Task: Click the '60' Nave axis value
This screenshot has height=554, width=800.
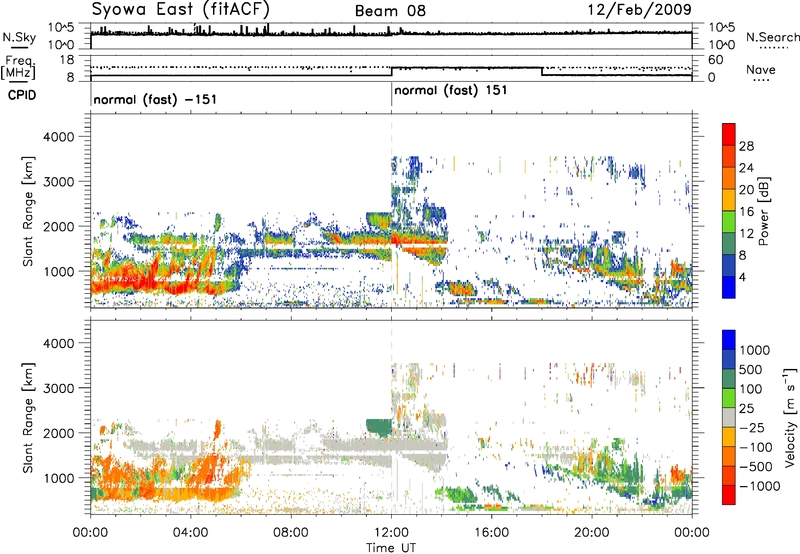Action: pos(716,60)
